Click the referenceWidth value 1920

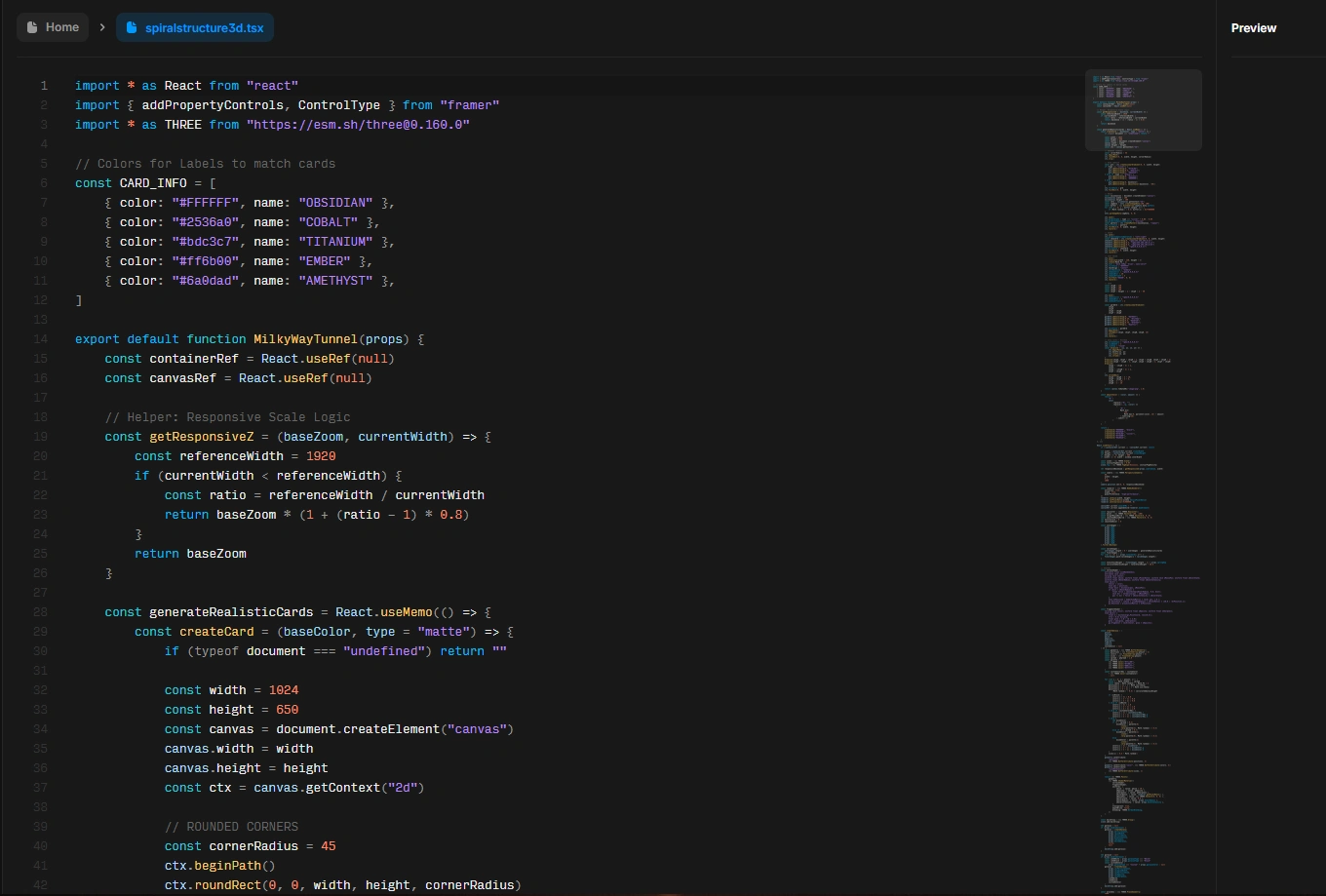pyautogui.click(x=321, y=456)
